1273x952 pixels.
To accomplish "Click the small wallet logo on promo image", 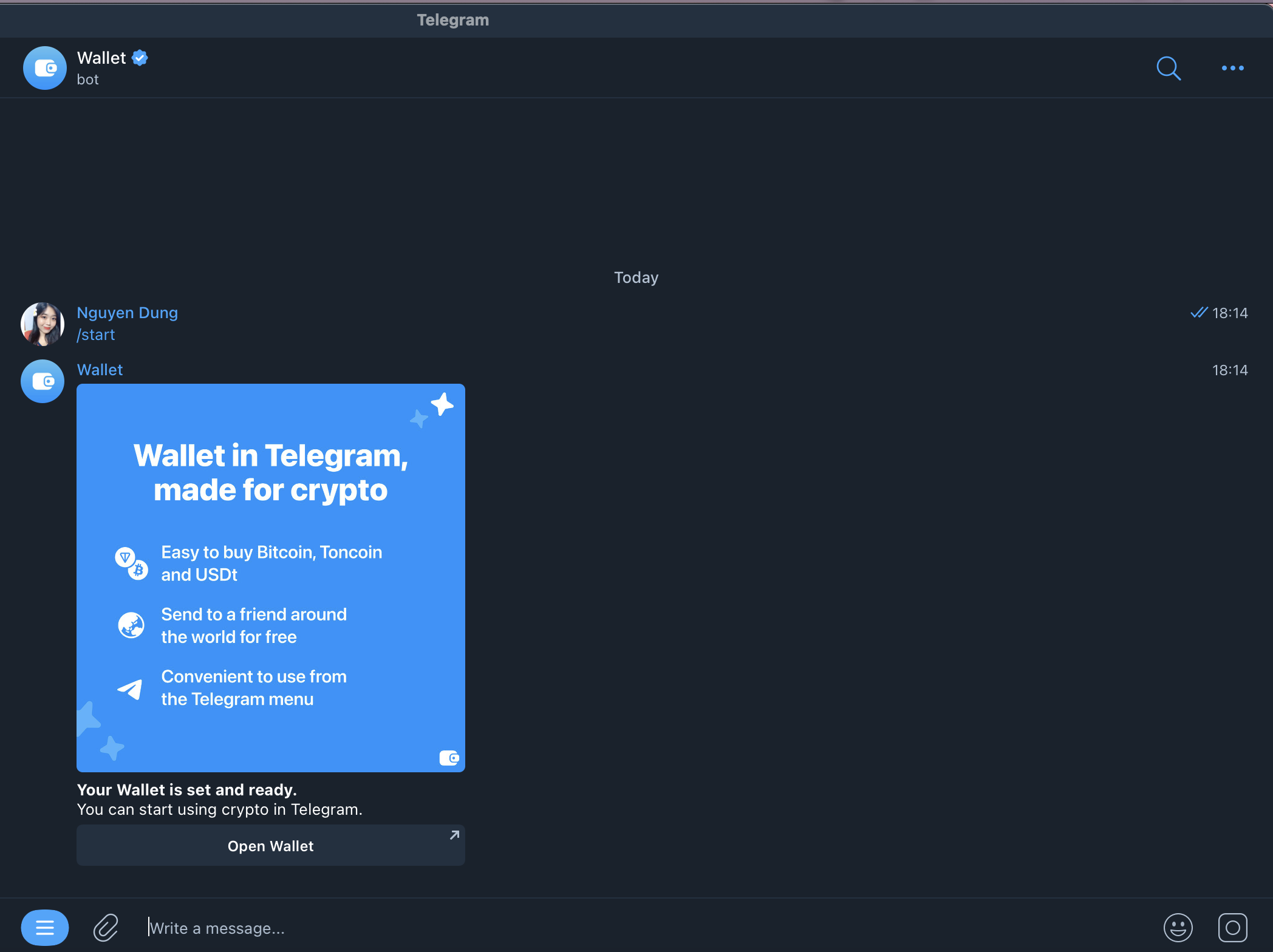I will click(449, 758).
